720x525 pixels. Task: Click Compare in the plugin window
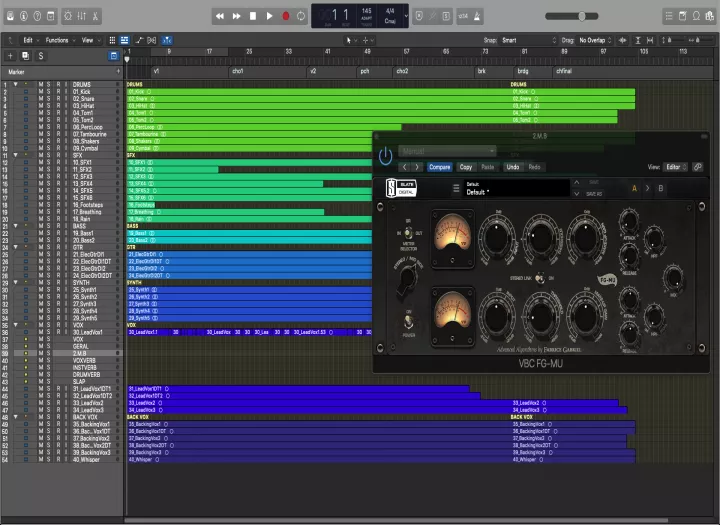tap(439, 167)
